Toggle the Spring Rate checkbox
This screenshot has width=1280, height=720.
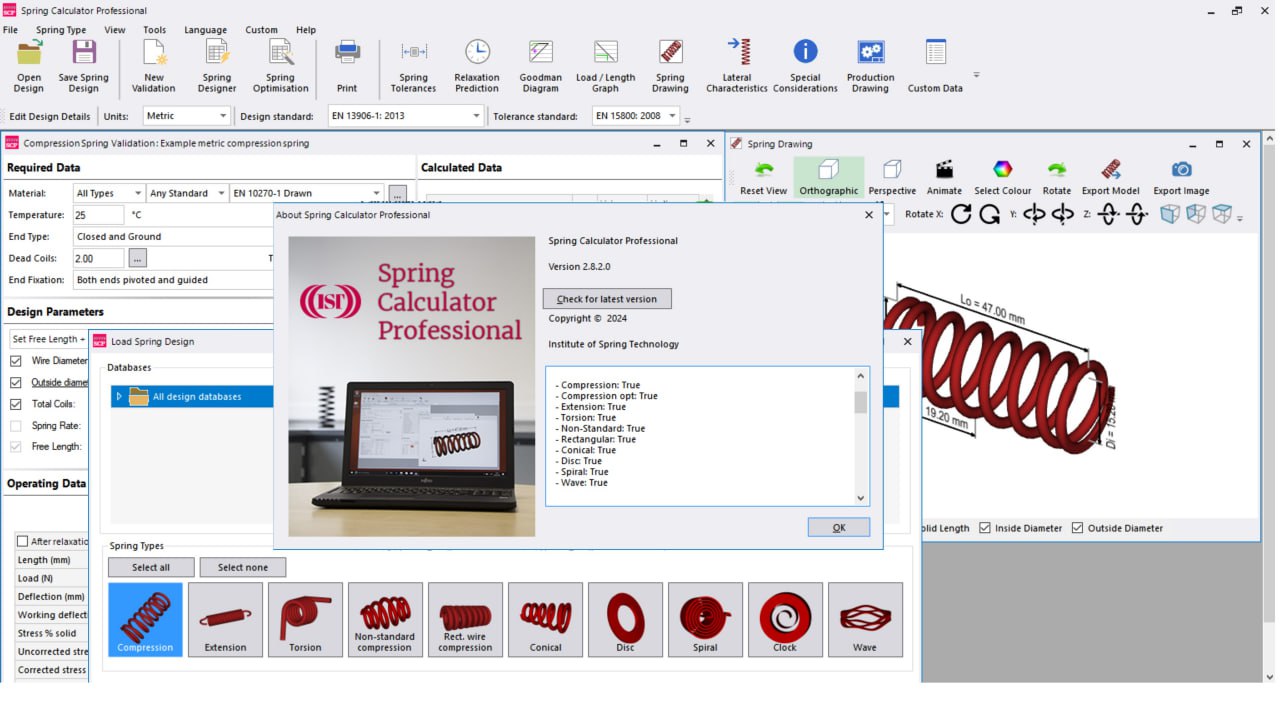[x=16, y=426]
